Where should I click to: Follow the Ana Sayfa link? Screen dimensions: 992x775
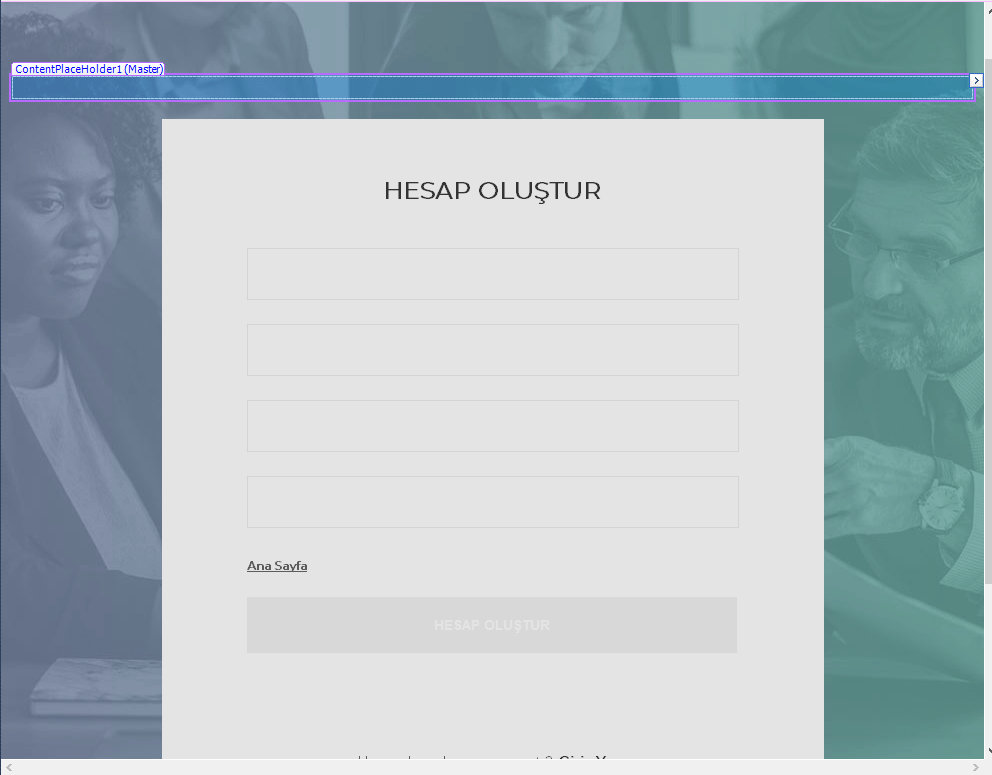(277, 566)
